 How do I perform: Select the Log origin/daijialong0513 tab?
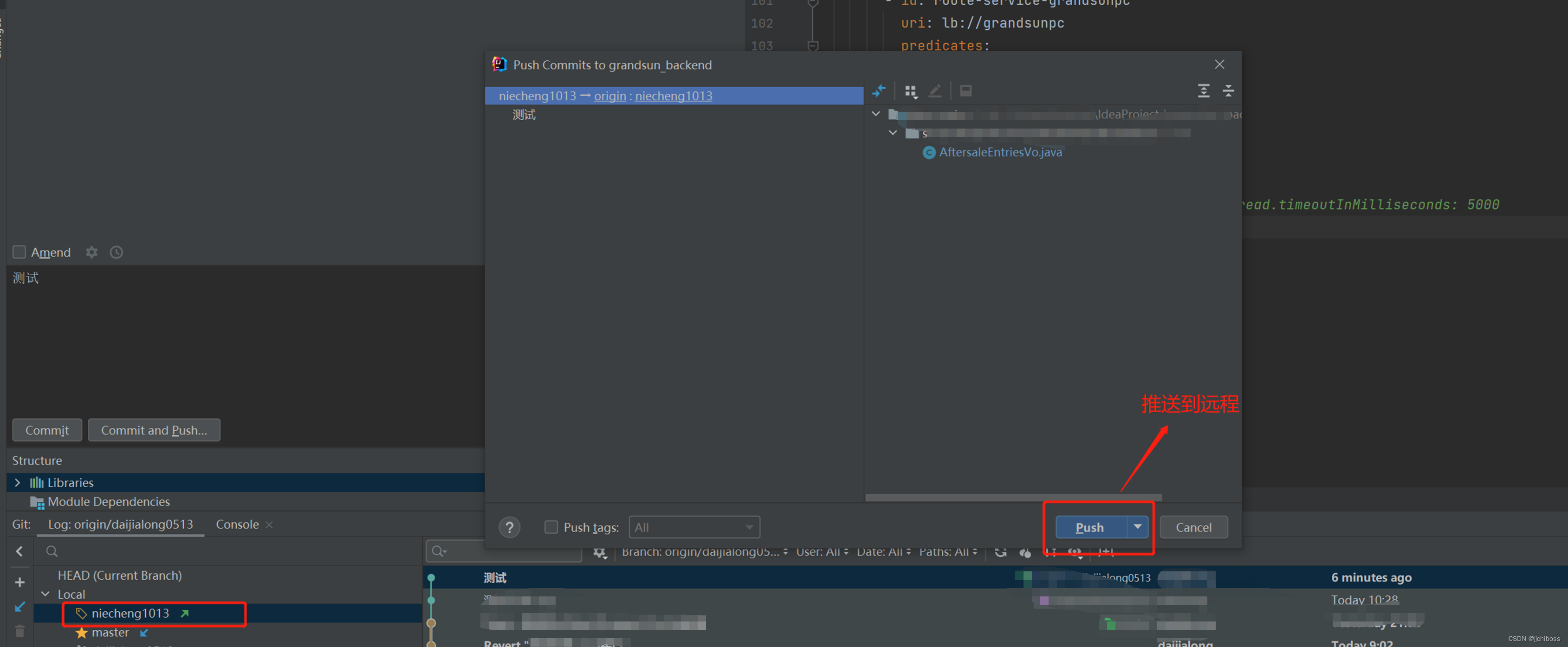coord(121,524)
